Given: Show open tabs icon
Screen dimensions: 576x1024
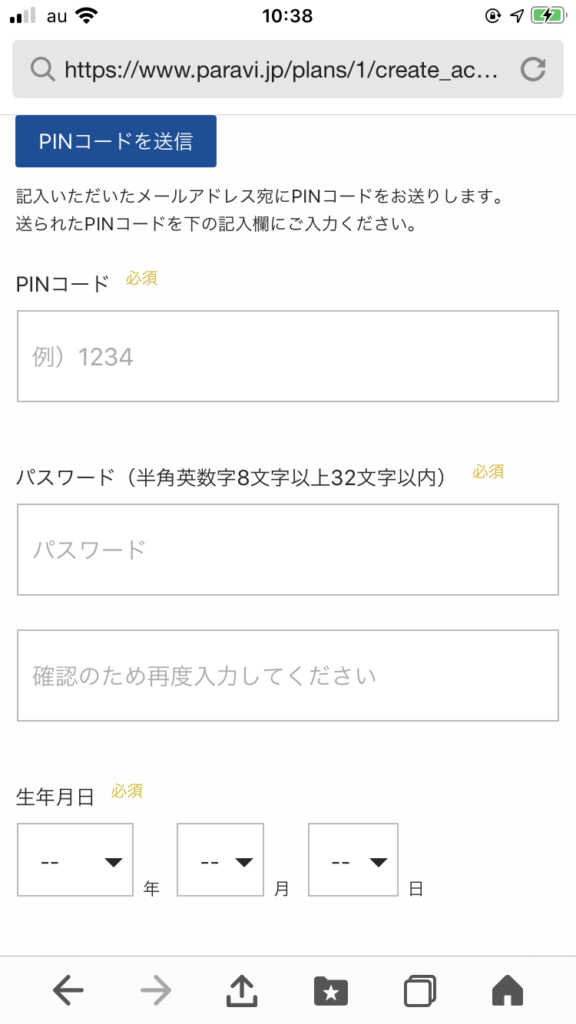Looking at the screenshot, I should click(419, 991).
